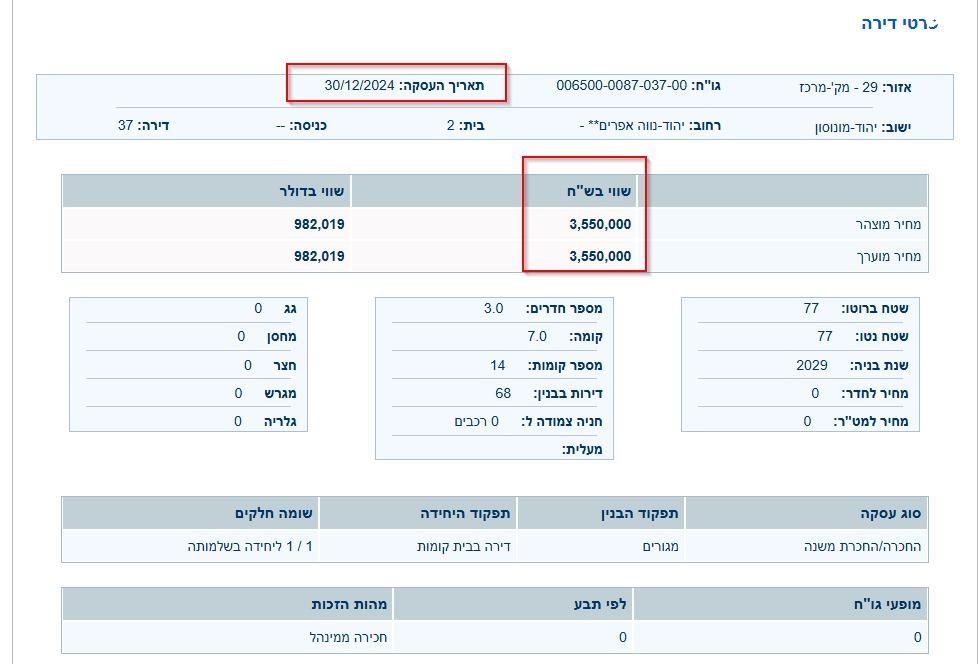Image resolution: width=979 pixels, height=664 pixels.
Task: Click the 'מגרש' lot value 0
Action: coord(238,393)
